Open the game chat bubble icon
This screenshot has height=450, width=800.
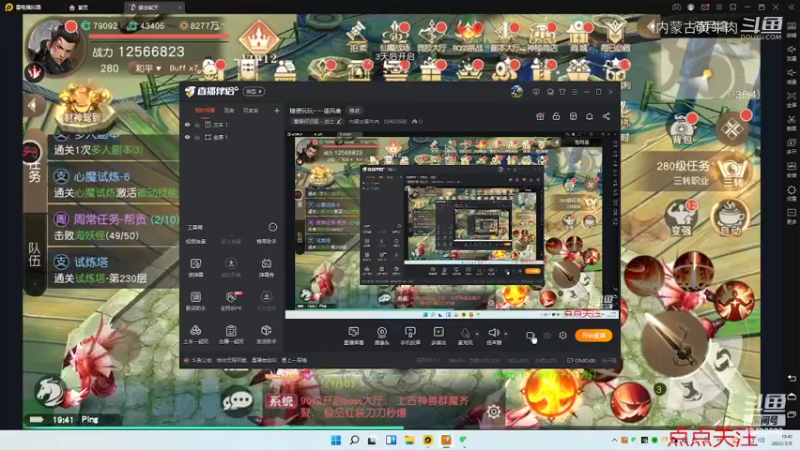pos(237,401)
